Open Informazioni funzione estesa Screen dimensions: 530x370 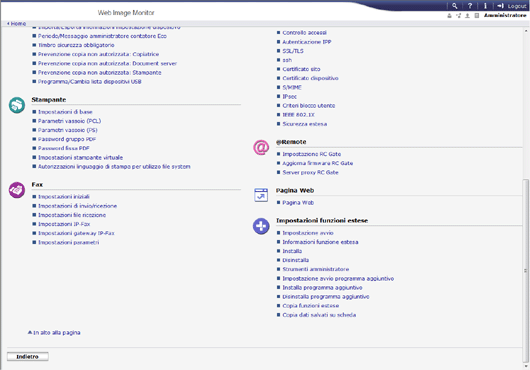point(320,242)
